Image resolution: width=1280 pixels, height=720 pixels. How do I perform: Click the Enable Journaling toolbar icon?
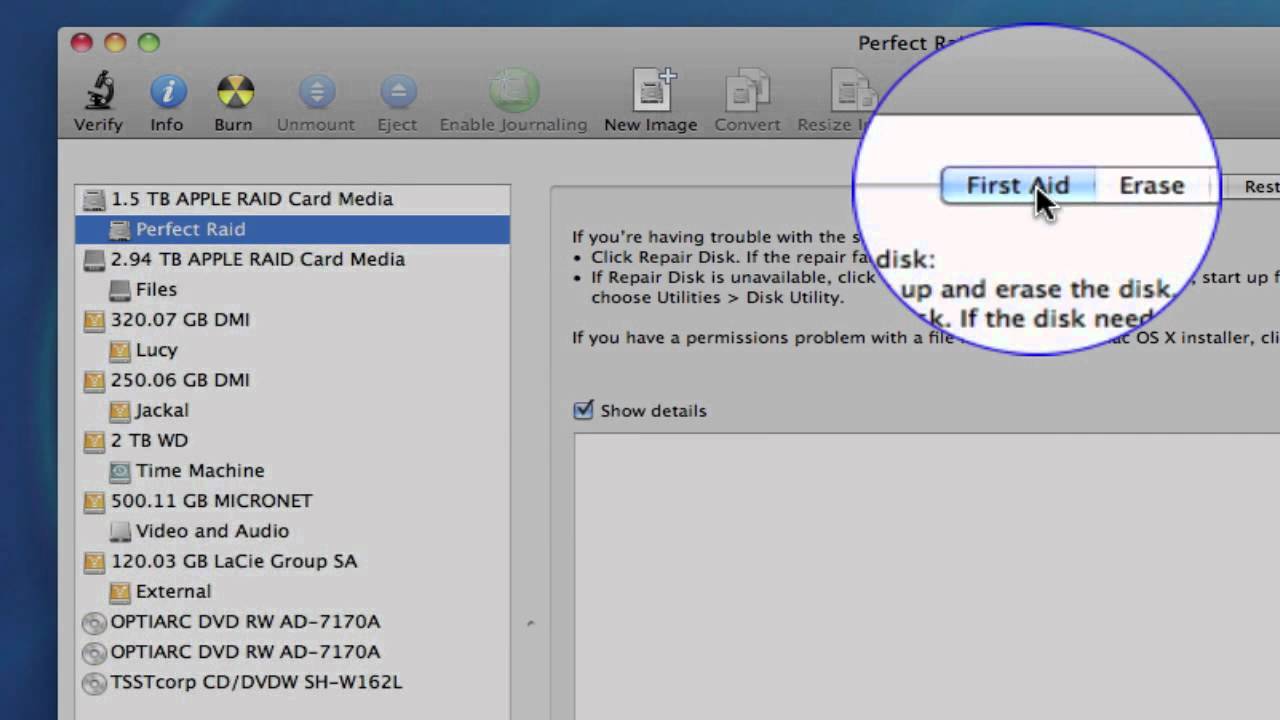click(513, 91)
